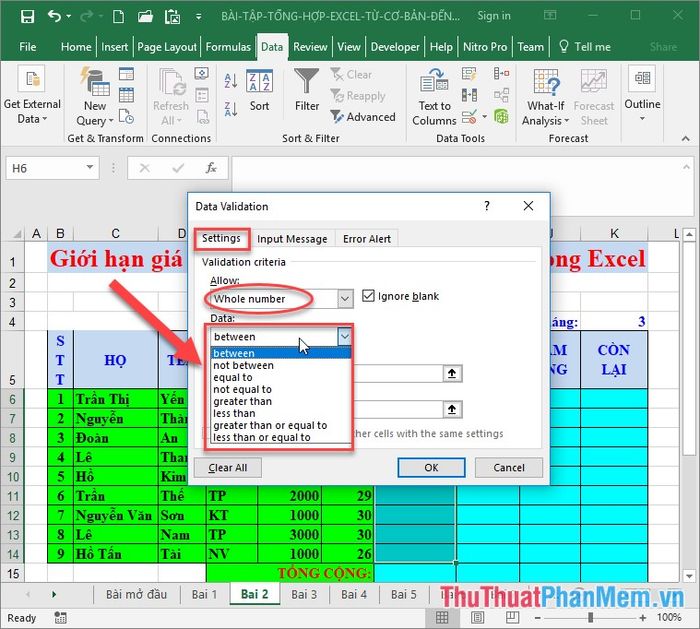This screenshot has width=700, height=629.
Task: Confirm the dialog with OK
Action: click(x=431, y=467)
